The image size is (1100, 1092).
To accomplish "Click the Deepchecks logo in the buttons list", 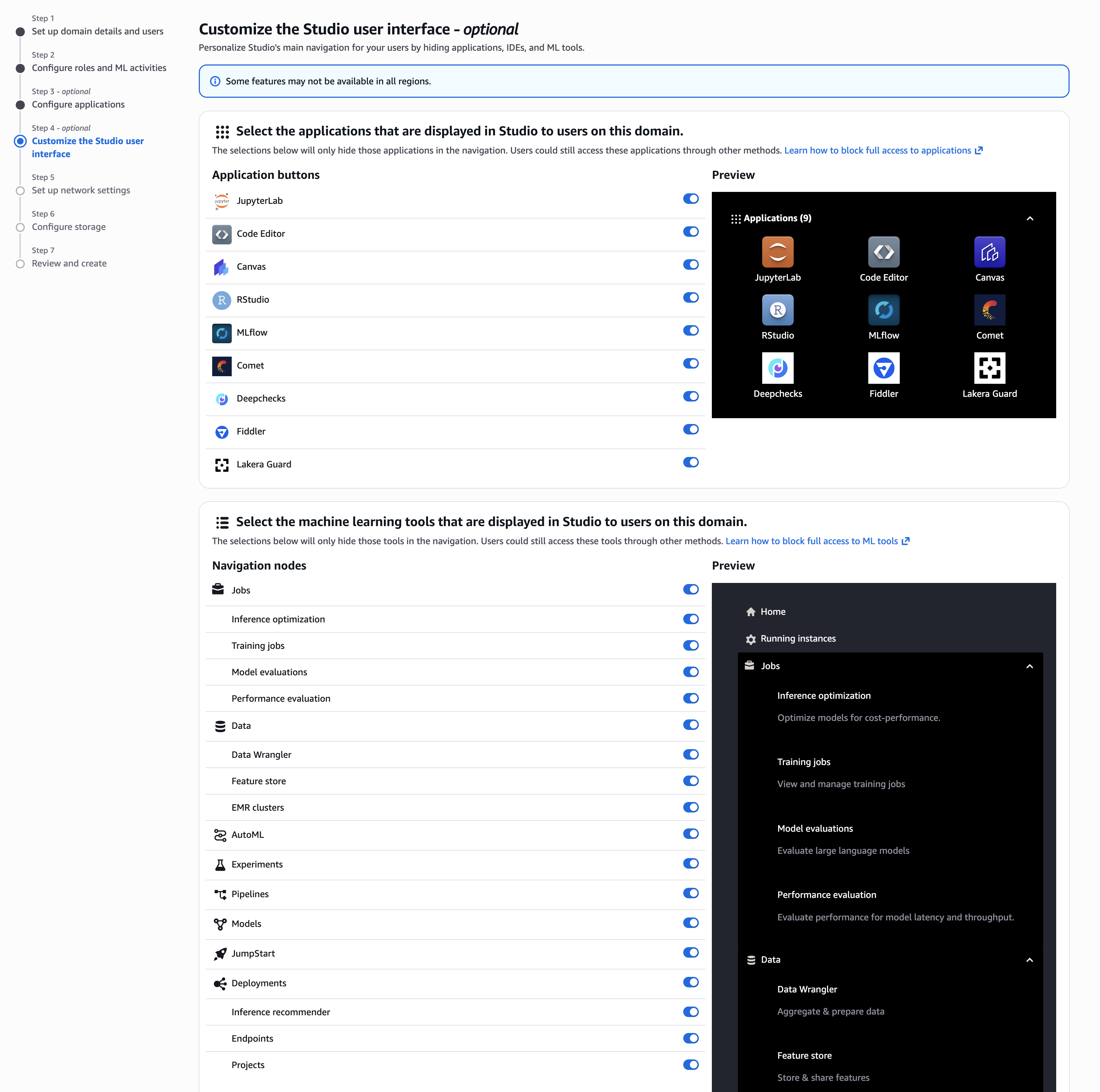I will click(x=222, y=399).
